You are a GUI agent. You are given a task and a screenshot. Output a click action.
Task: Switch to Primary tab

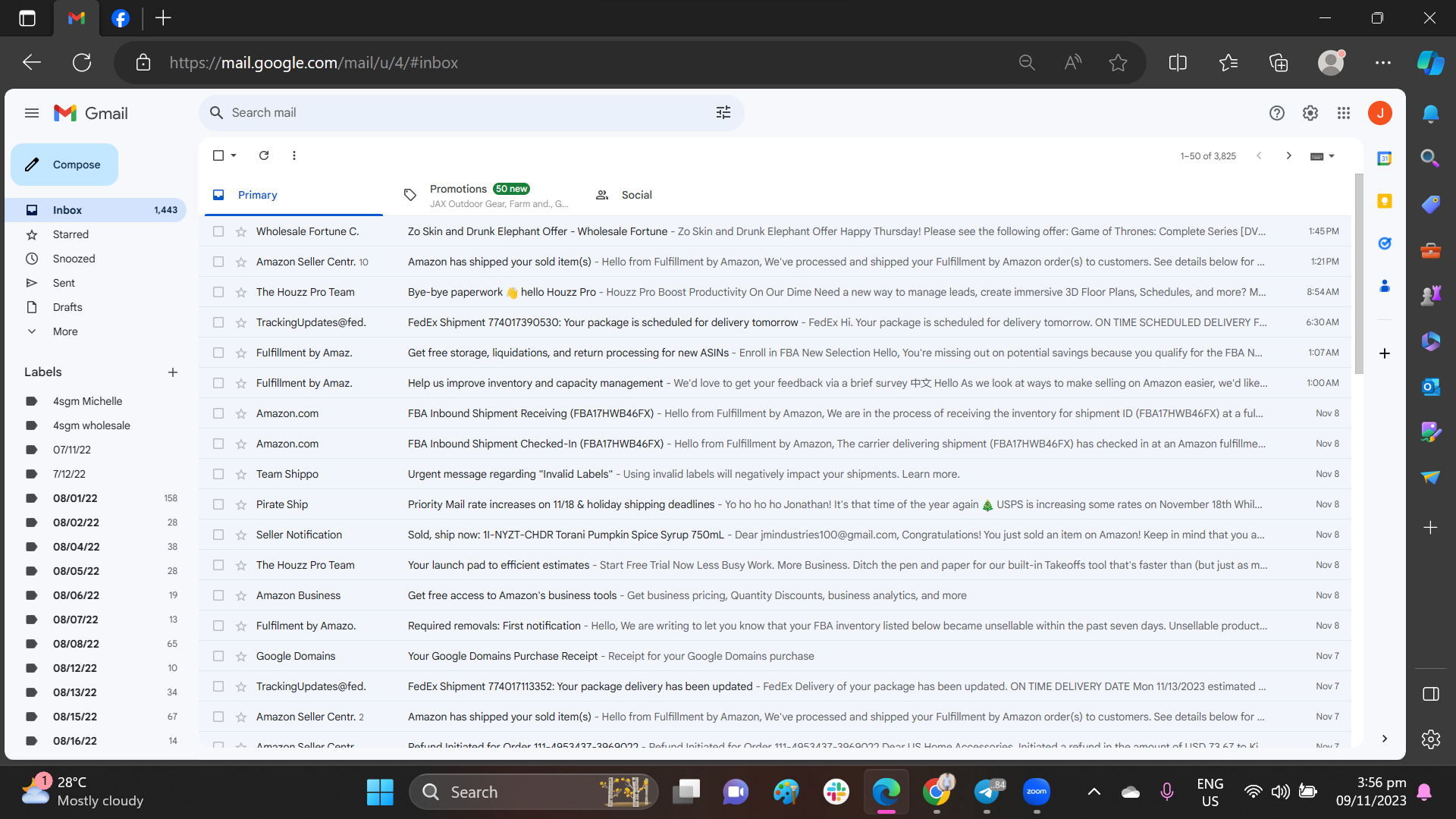point(293,195)
